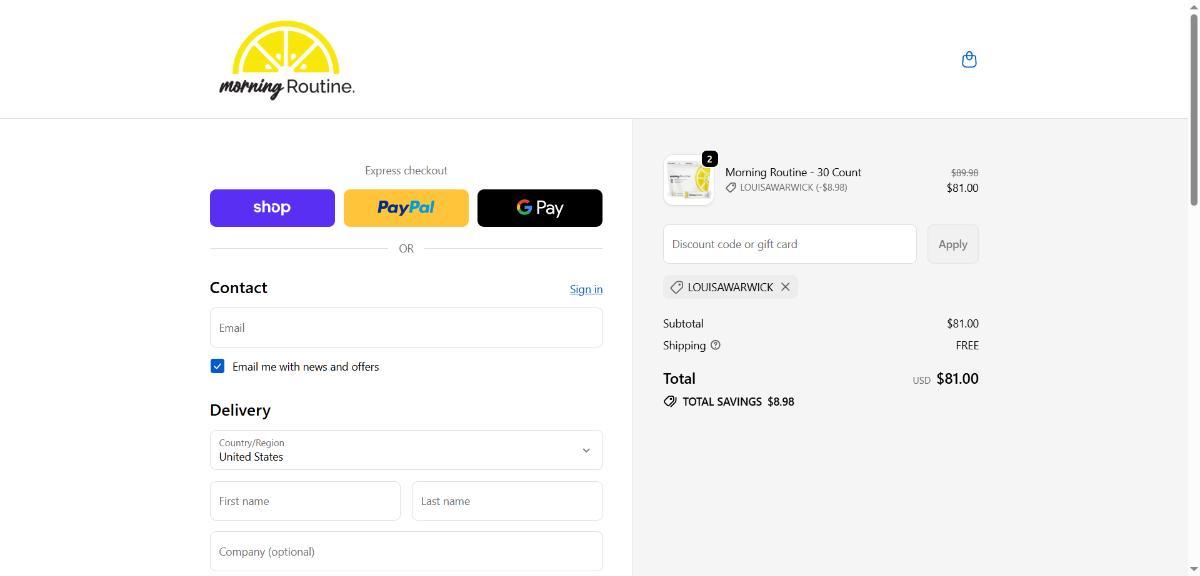Click the Last name field
Image resolution: width=1200 pixels, height=576 pixels.
coord(507,501)
